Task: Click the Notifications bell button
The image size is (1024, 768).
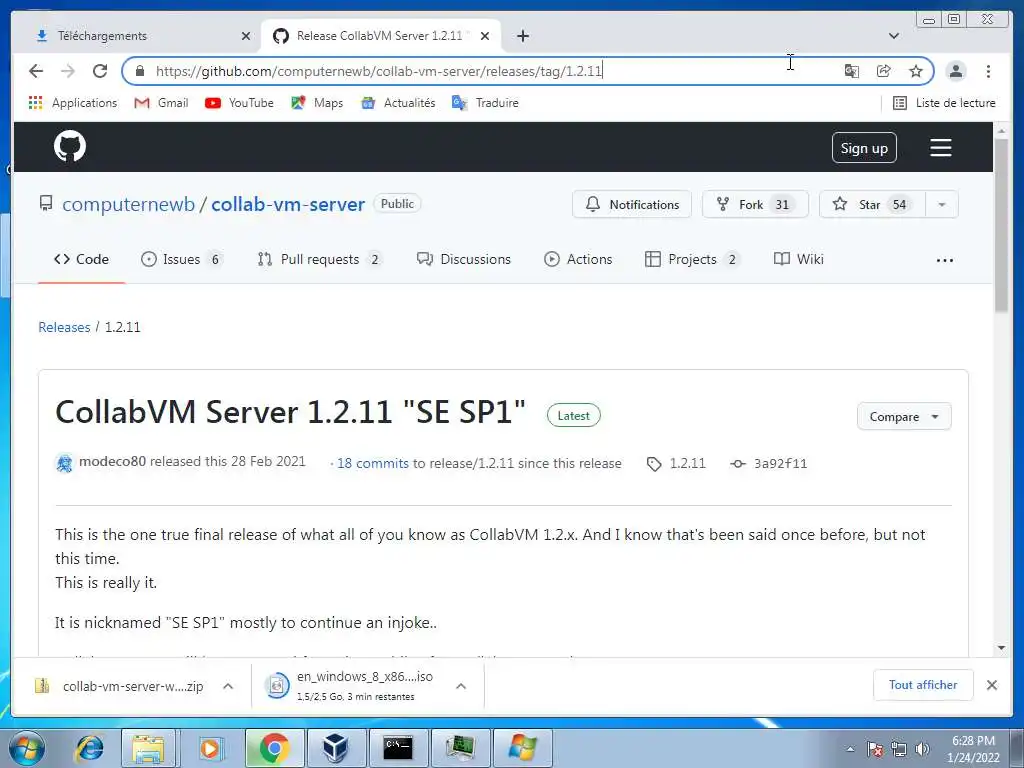Action: click(x=632, y=204)
